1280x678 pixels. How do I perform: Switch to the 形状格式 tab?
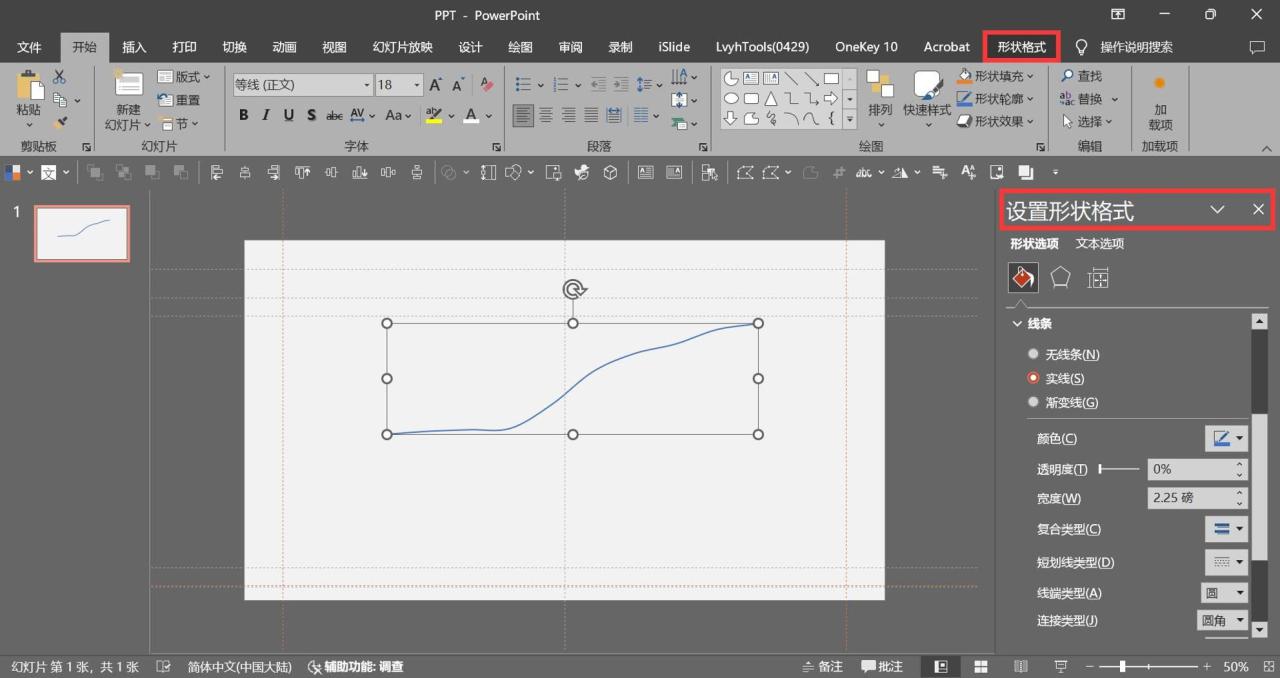(1021, 47)
